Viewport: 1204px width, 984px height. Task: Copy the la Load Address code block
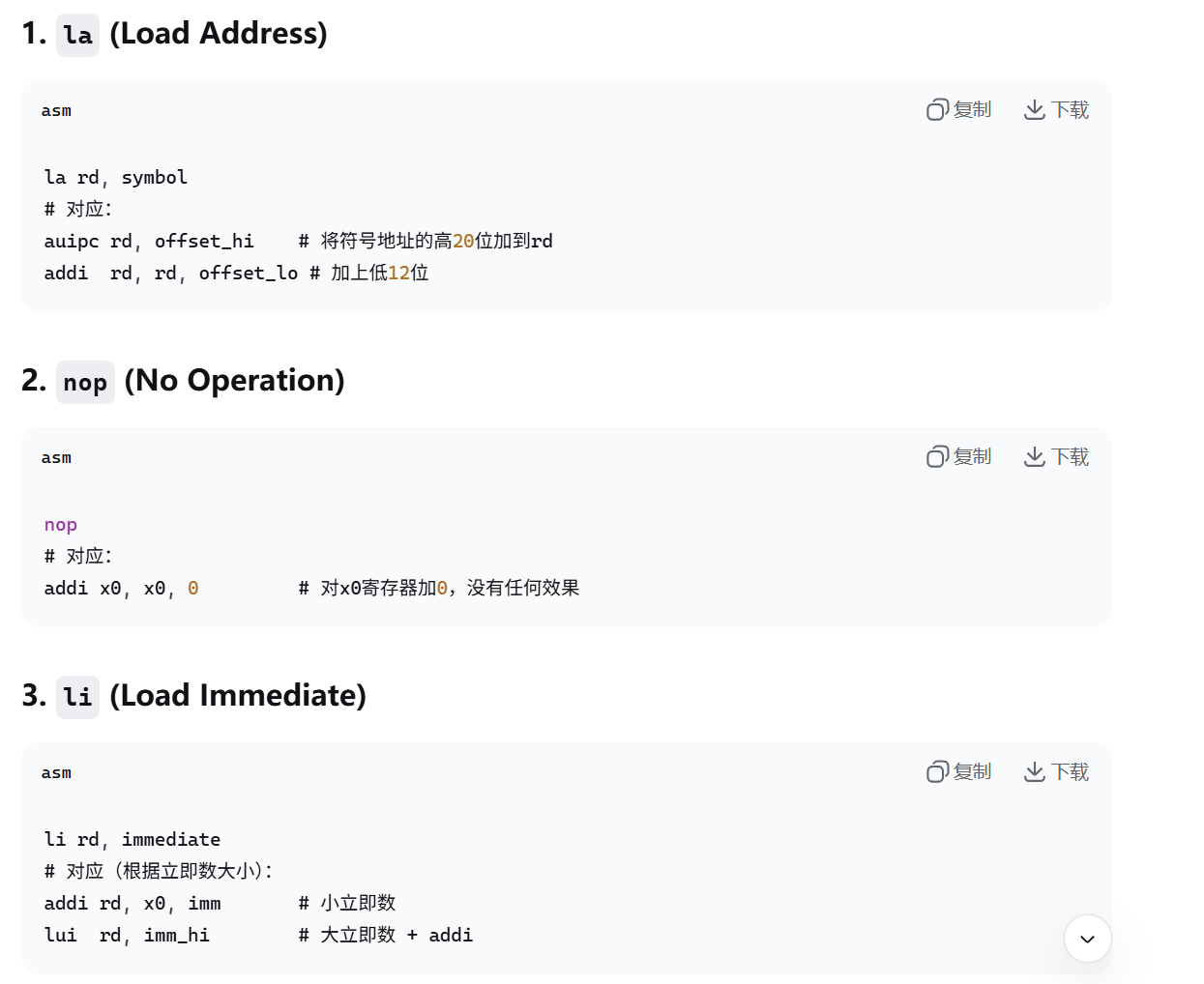(x=958, y=109)
